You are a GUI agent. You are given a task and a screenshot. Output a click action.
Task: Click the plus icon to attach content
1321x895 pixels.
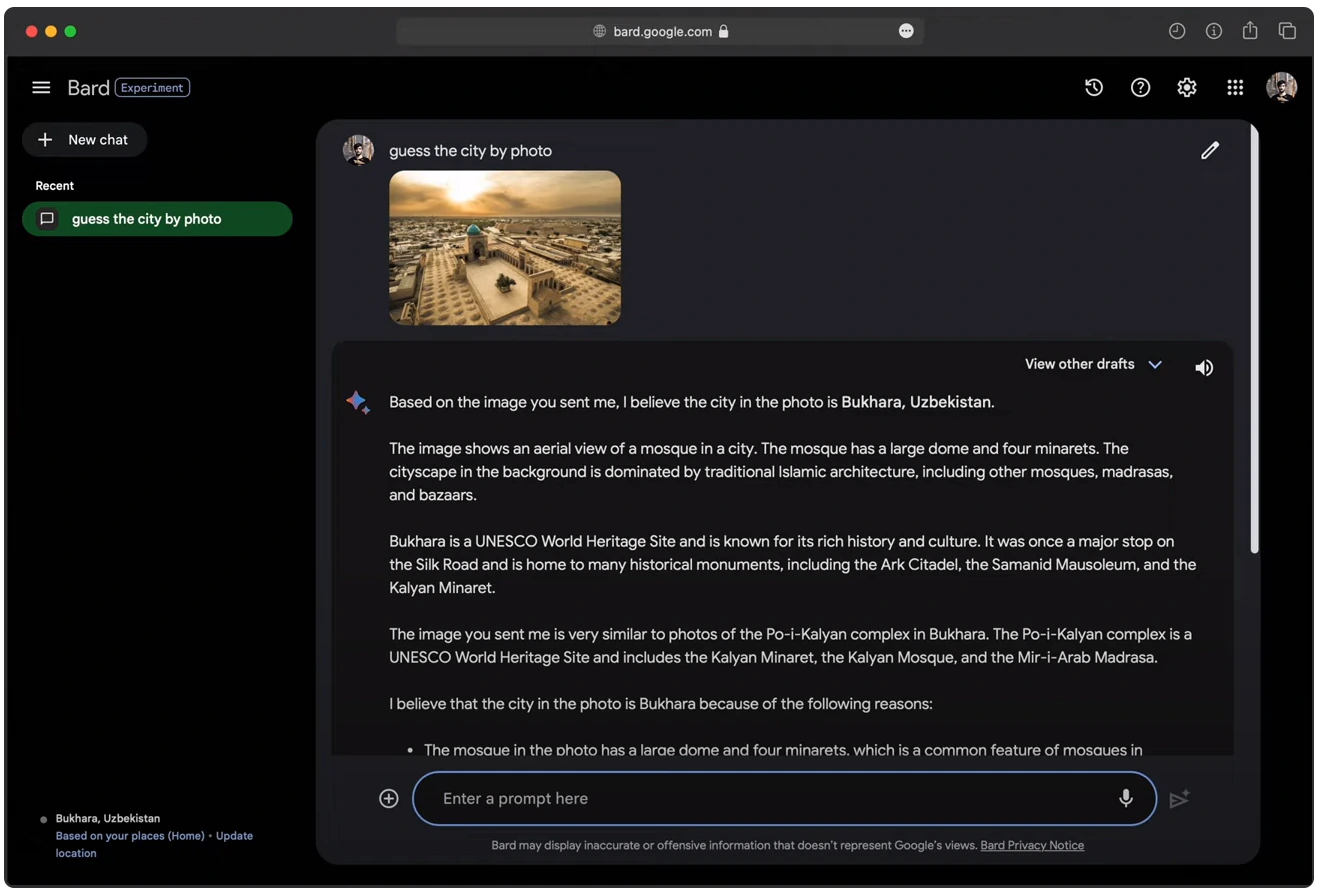click(x=388, y=798)
